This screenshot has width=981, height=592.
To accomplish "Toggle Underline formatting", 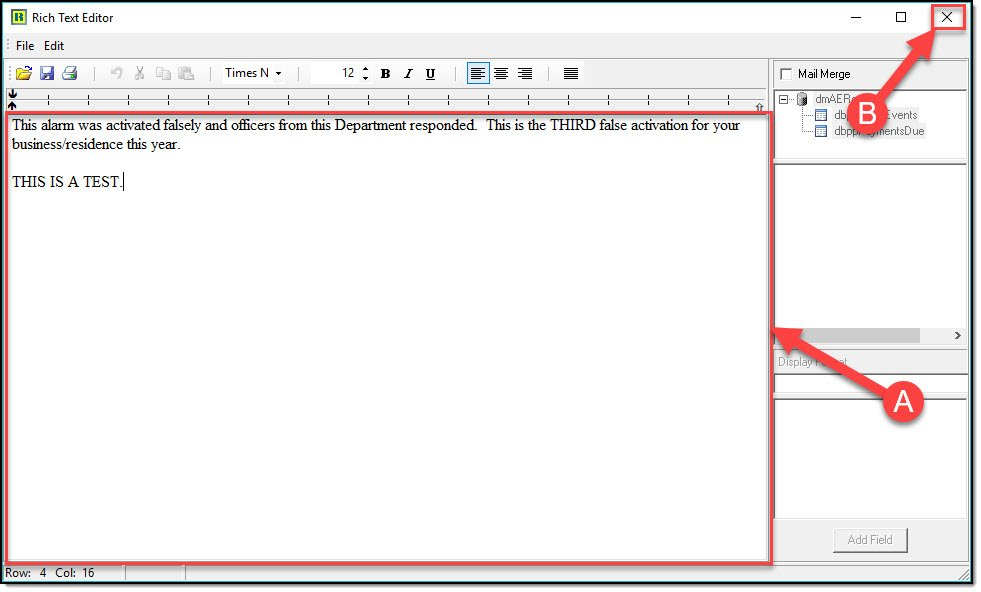I will point(430,73).
